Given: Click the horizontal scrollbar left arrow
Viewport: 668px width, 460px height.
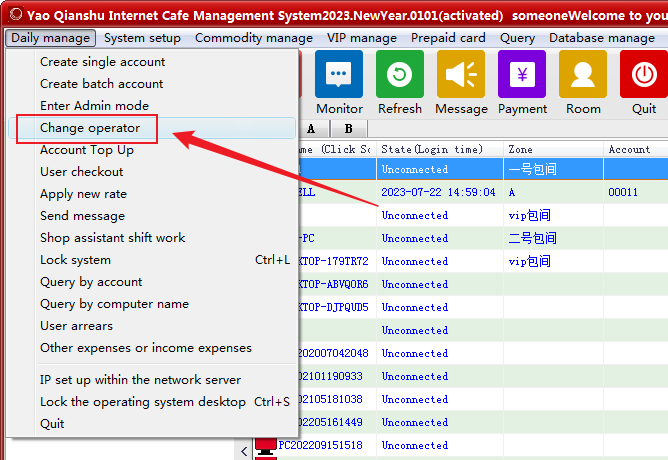Looking at the screenshot, I should pyautogui.click(x=245, y=451).
